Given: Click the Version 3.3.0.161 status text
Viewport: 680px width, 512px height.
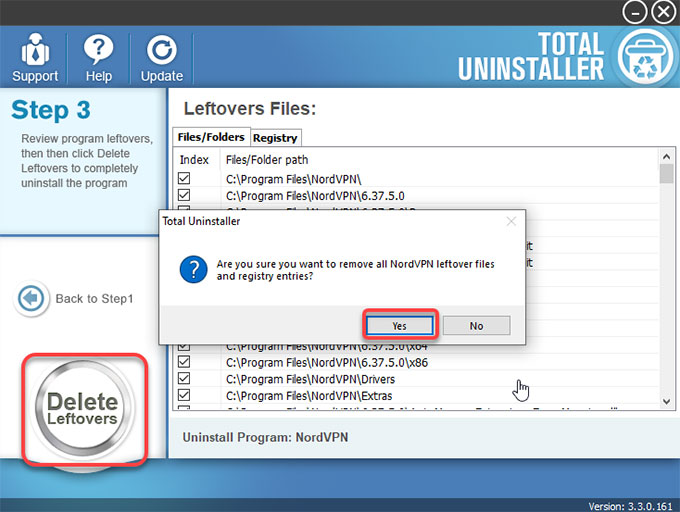Looking at the screenshot, I should 630,506.
